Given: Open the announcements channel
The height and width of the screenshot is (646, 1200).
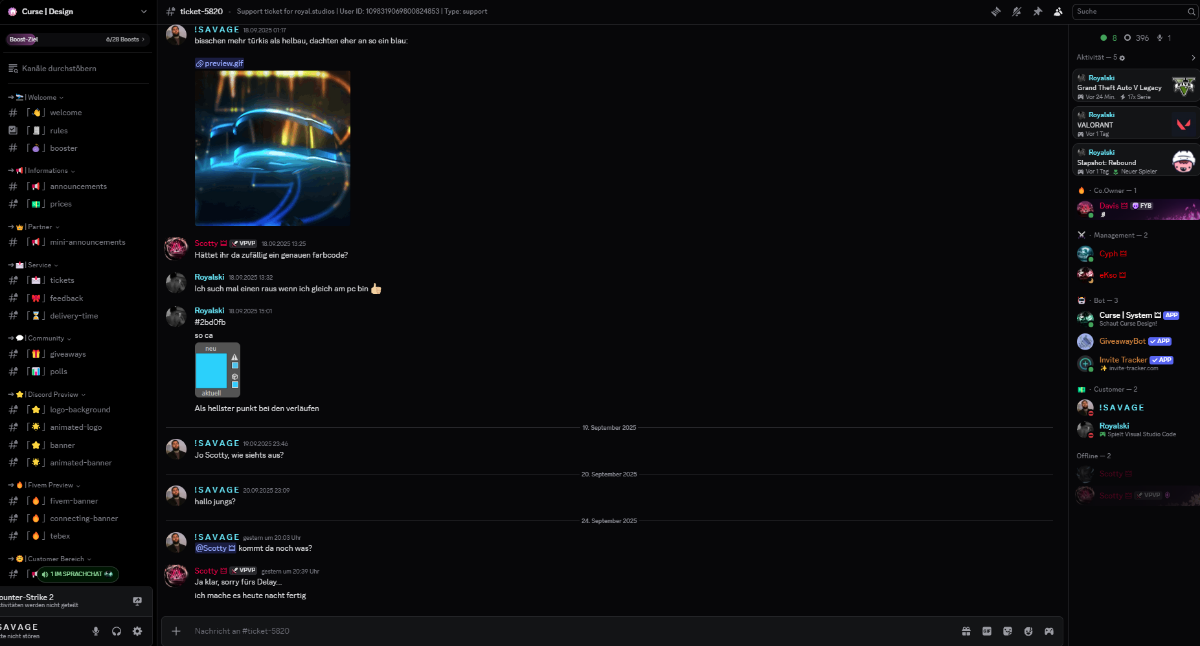Looking at the screenshot, I should pyautogui.click(x=78, y=186).
